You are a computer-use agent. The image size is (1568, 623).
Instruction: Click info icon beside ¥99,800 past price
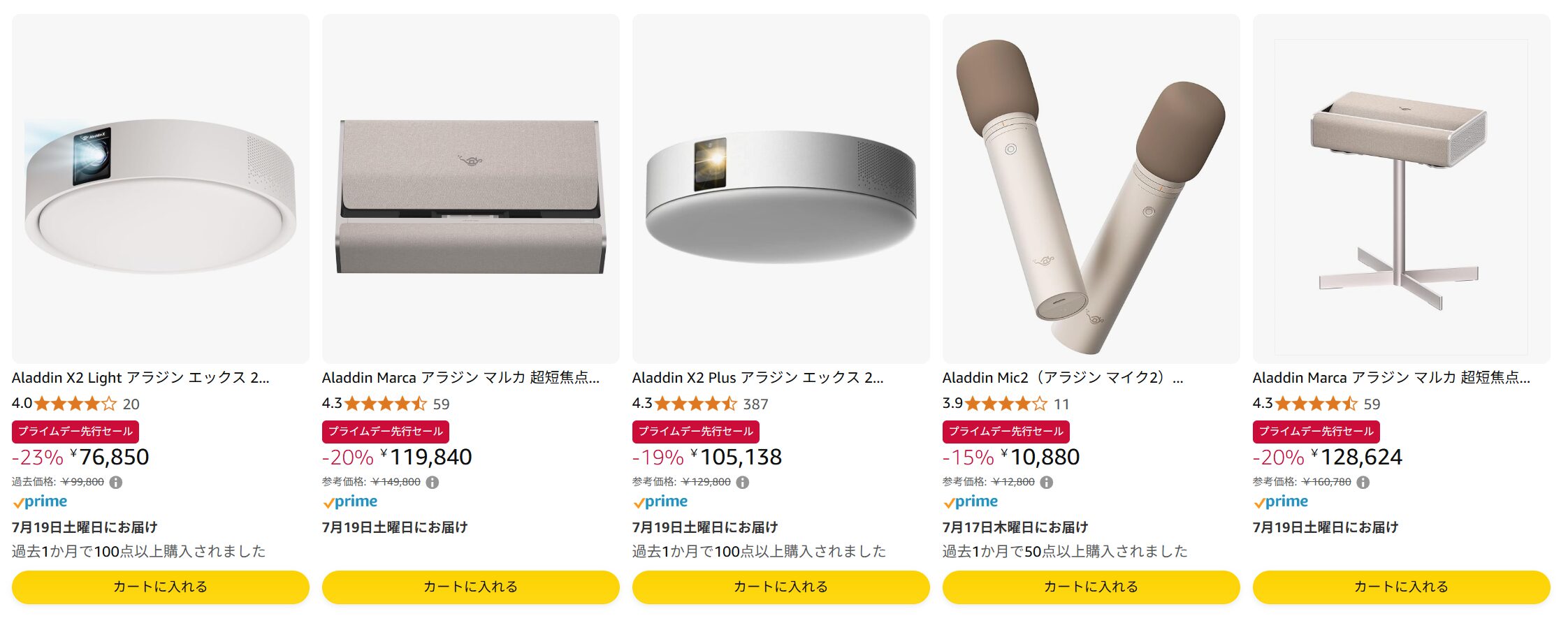[116, 482]
